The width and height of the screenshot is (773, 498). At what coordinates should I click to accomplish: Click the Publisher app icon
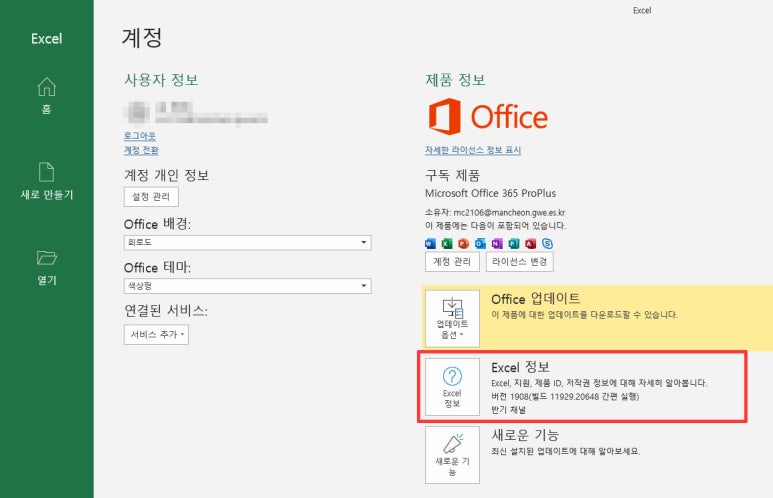click(514, 244)
